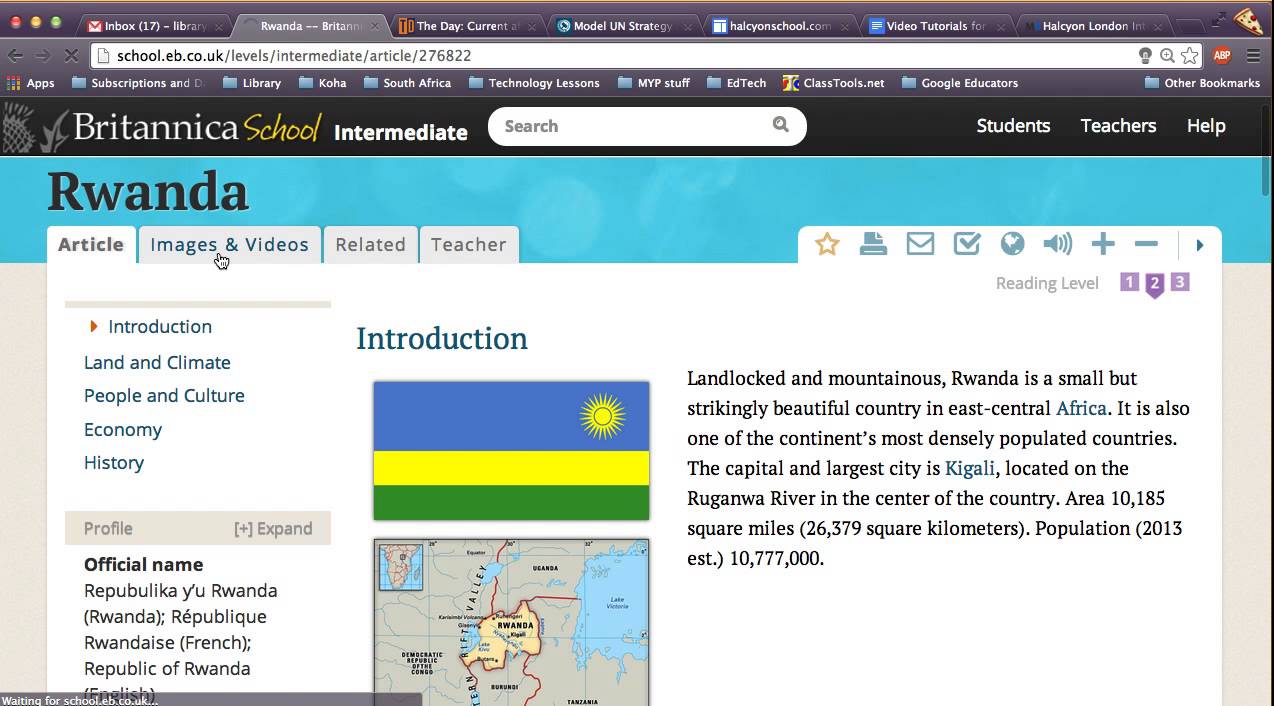Follow the Kigali link in the article

point(970,468)
